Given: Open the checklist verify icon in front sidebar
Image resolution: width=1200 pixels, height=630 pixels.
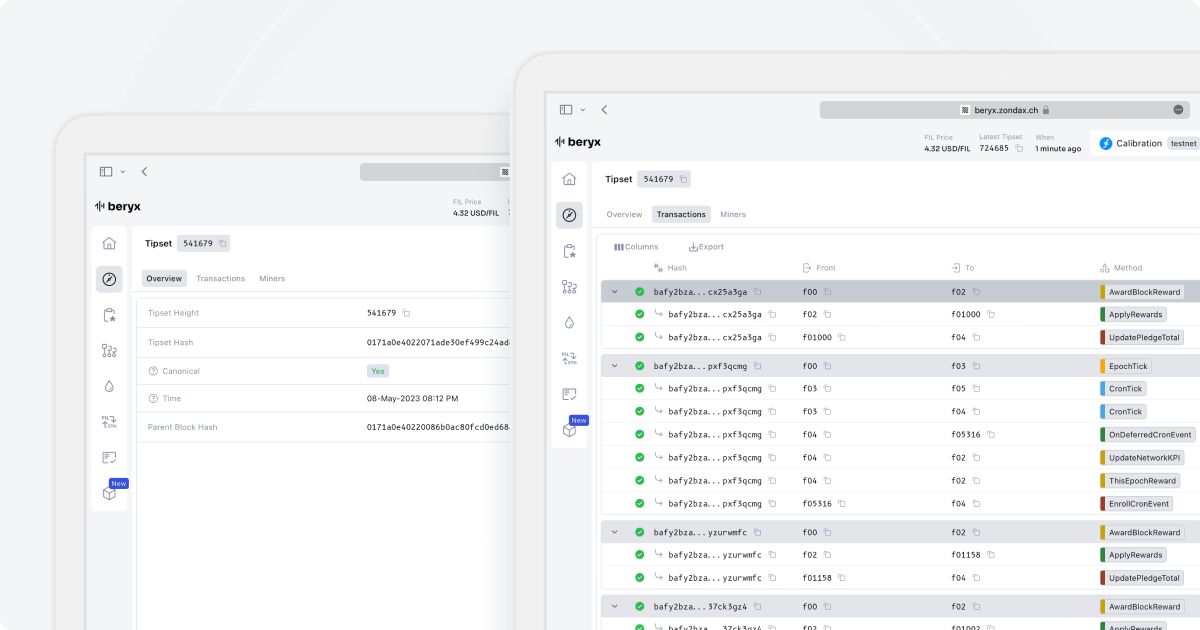Looking at the screenshot, I should point(569,394).
